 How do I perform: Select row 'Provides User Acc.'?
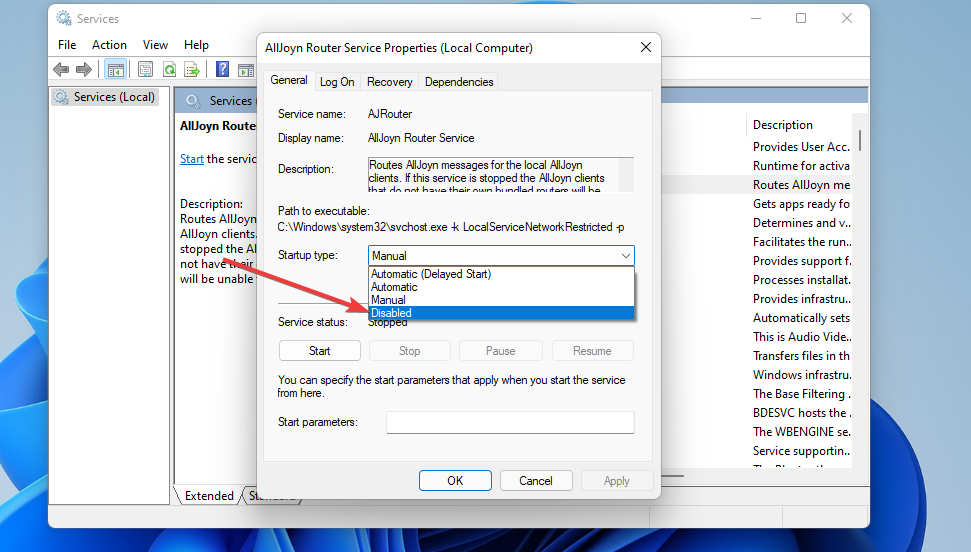click(x=799, y=147)
